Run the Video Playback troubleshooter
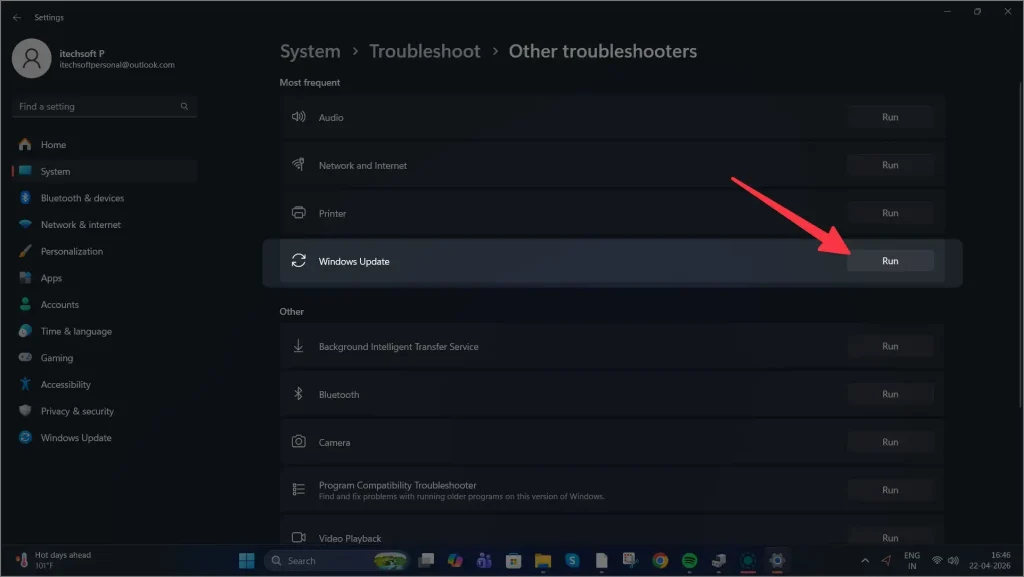The width and height of the screenshot is (1024, 577). click(890, 537)
